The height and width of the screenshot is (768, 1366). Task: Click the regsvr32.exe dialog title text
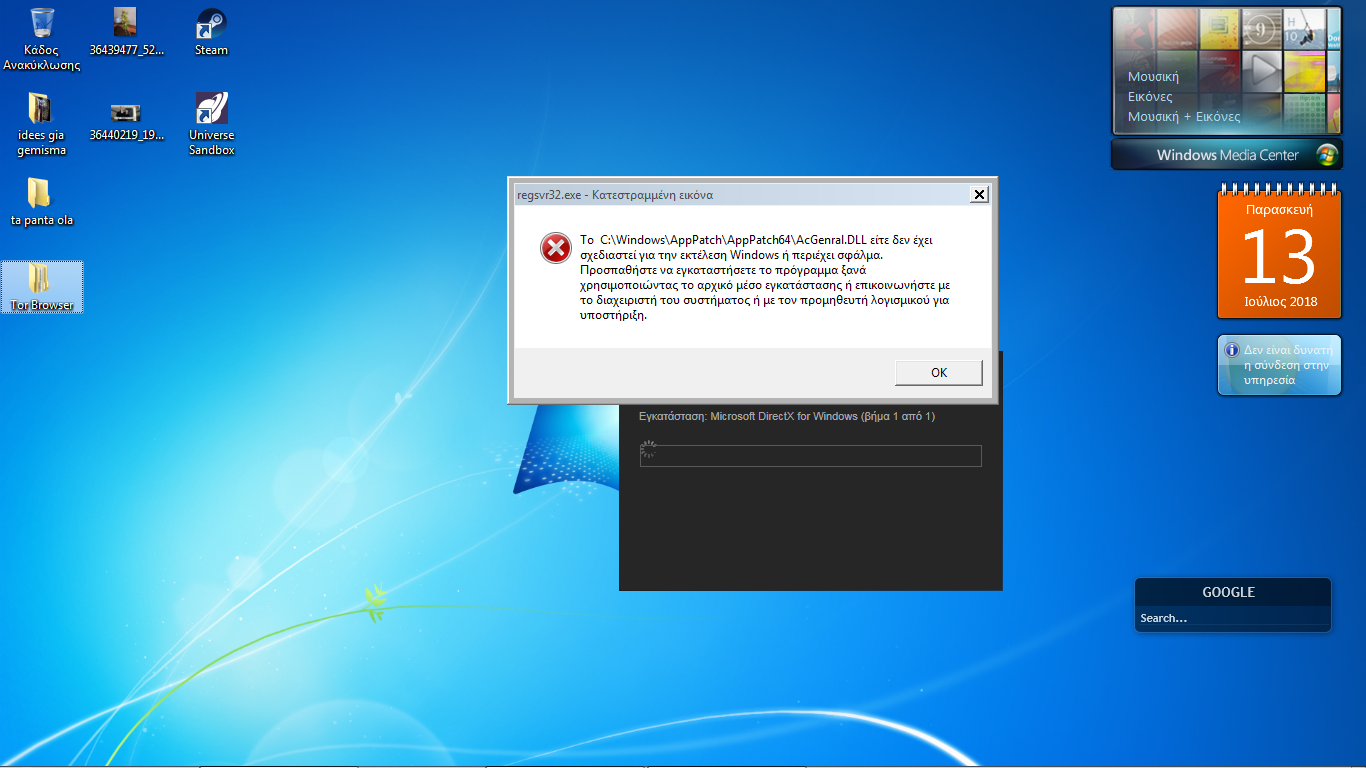pos(615,195)
